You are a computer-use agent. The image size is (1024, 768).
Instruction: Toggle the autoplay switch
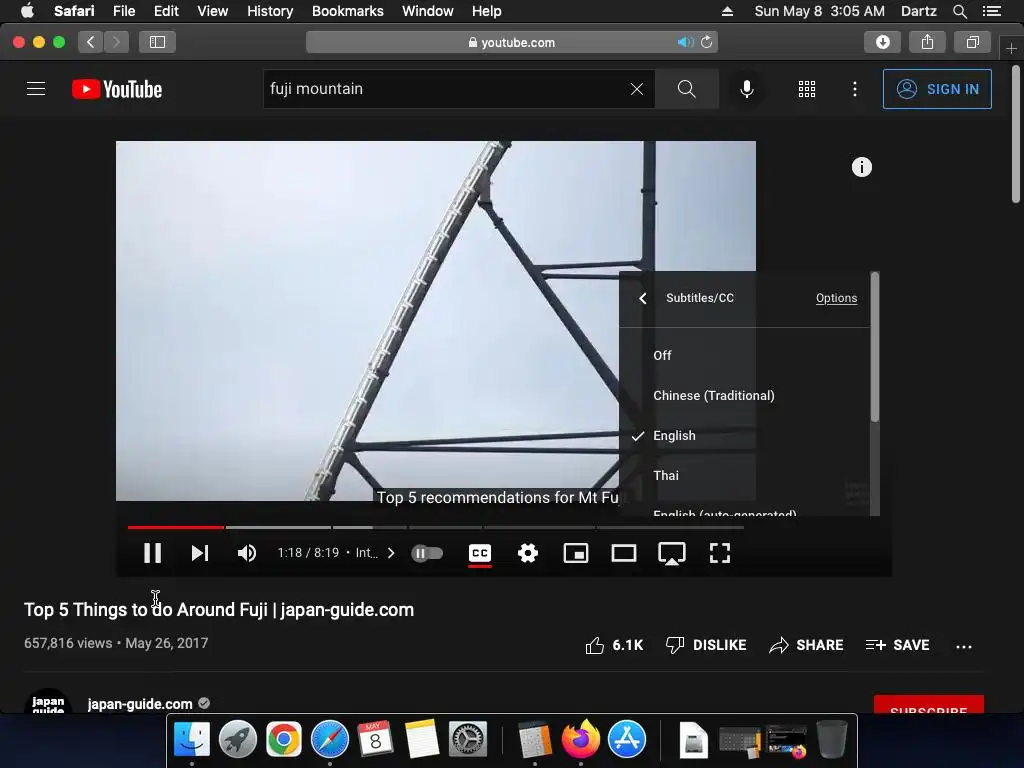tap(427, 553)
